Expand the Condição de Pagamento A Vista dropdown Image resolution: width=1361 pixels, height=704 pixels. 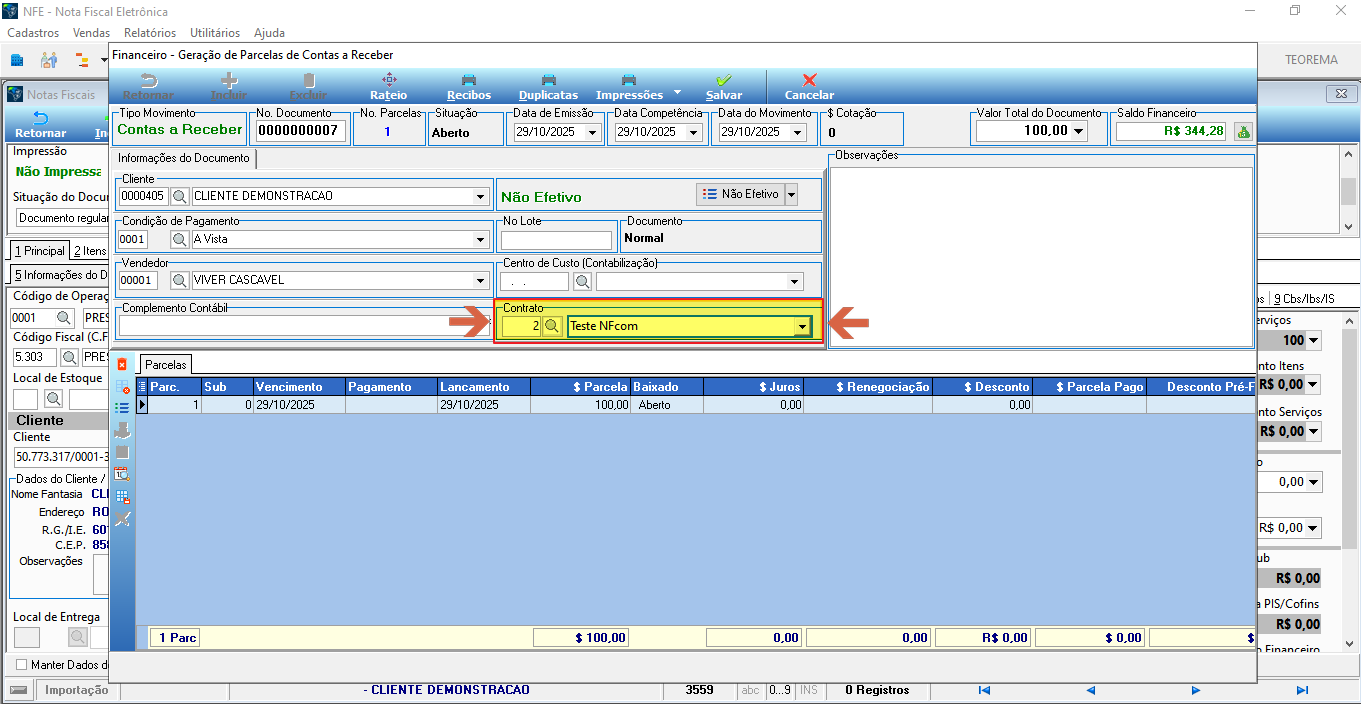click(x=481, y=239)
